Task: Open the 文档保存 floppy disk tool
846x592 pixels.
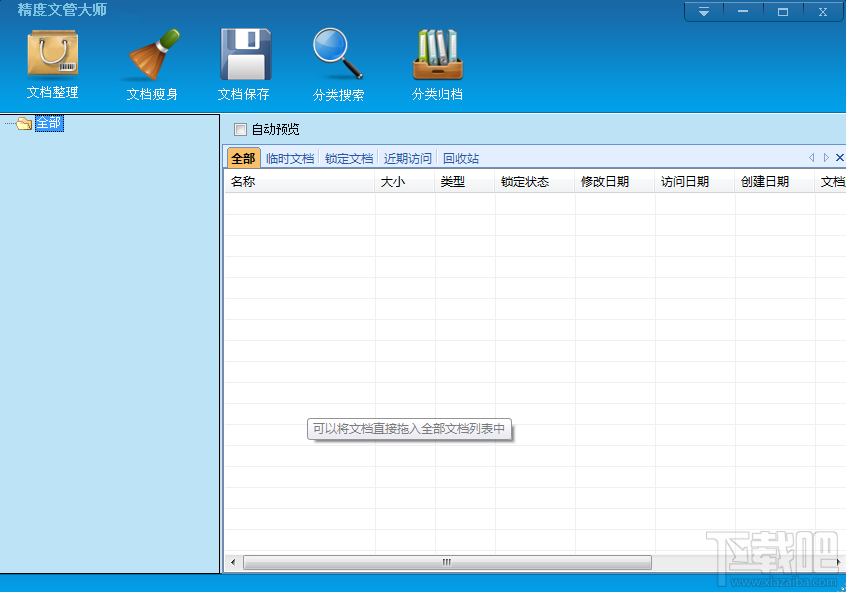Action: [x=244, y=65]
